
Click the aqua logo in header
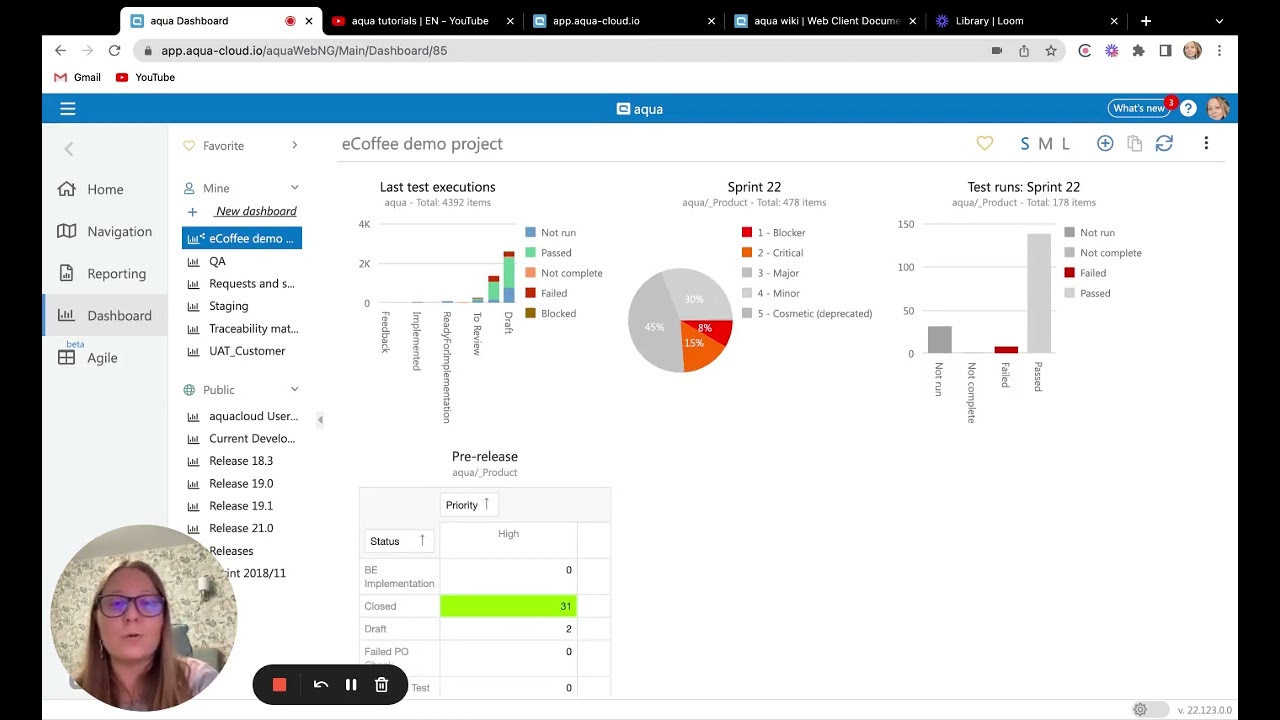point(640,109)
